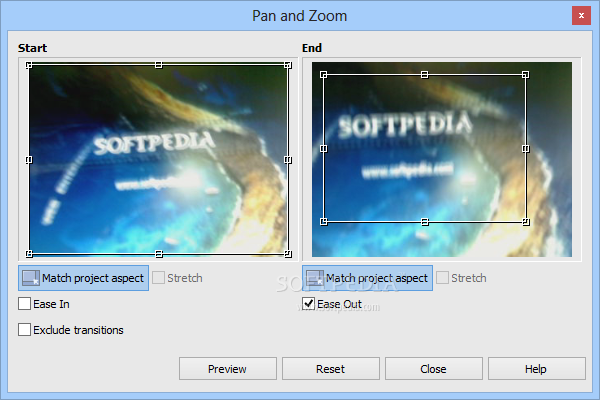The width and height of the screenshot is (600, 400).
Task: Select bottom-middle handle of Start frame
Action: pos(159,254)
